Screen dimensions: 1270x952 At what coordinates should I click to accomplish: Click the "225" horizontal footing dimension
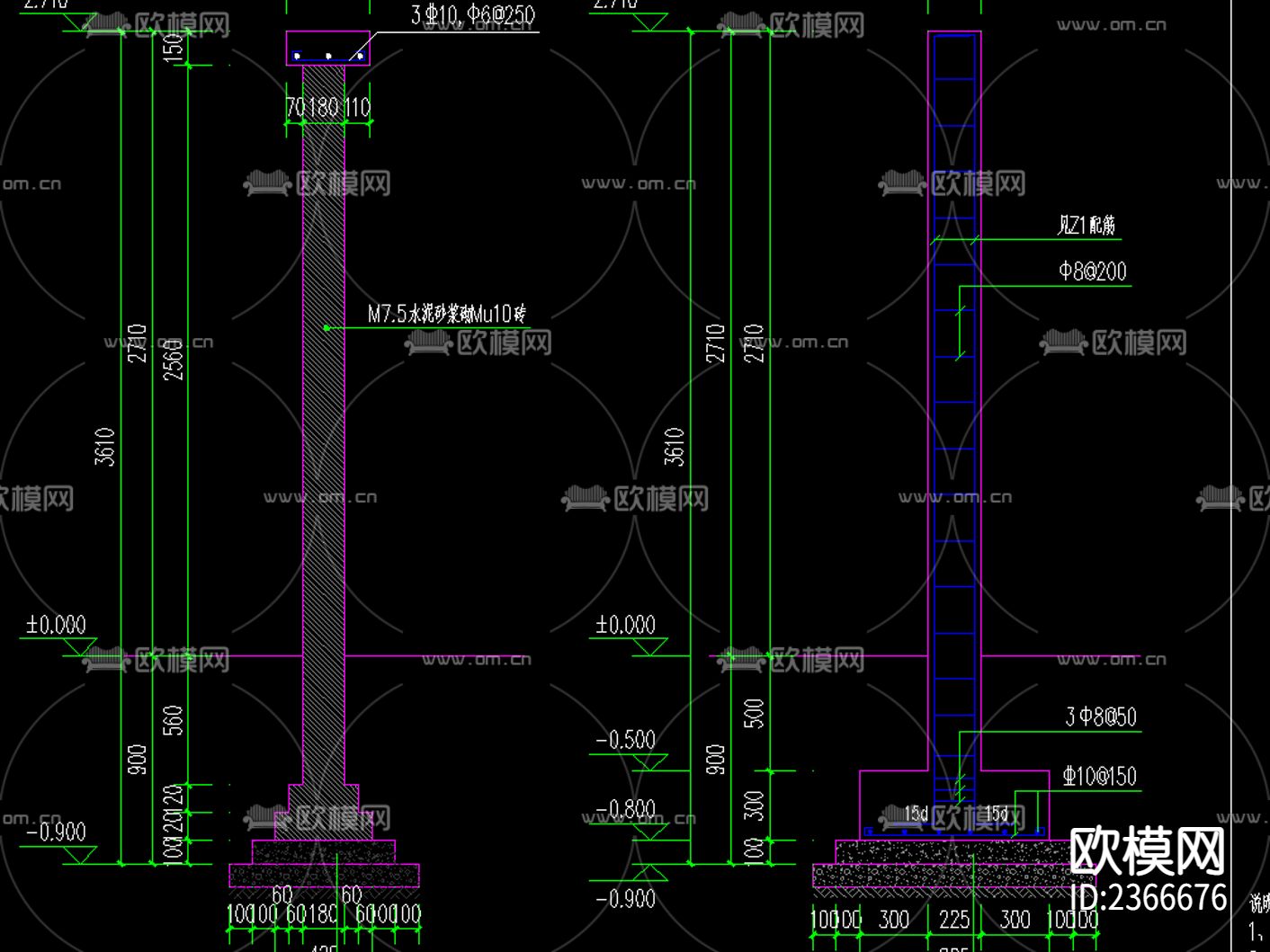point(954,919)
